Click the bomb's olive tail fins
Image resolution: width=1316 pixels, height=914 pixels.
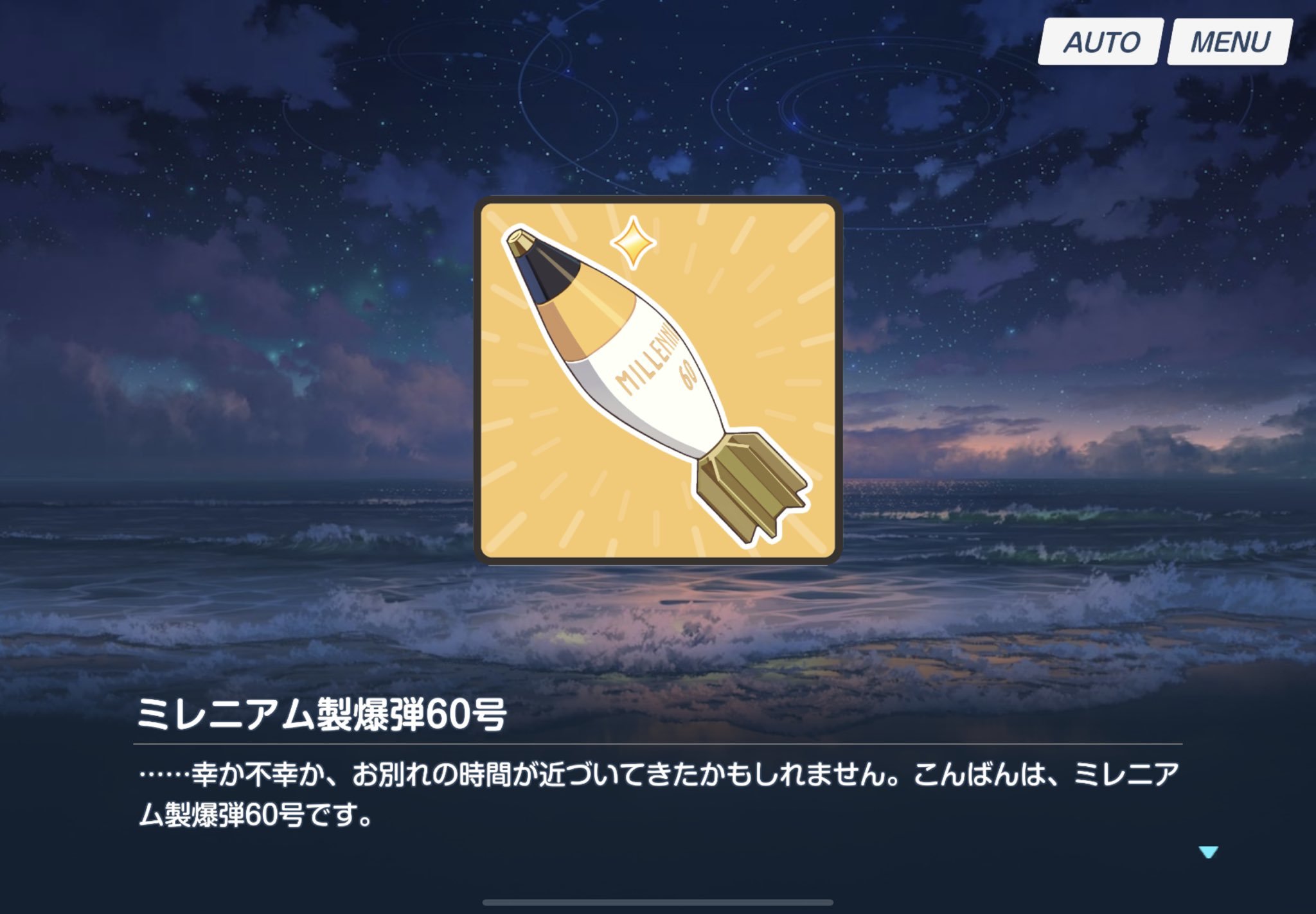click(x=753, y=488)
